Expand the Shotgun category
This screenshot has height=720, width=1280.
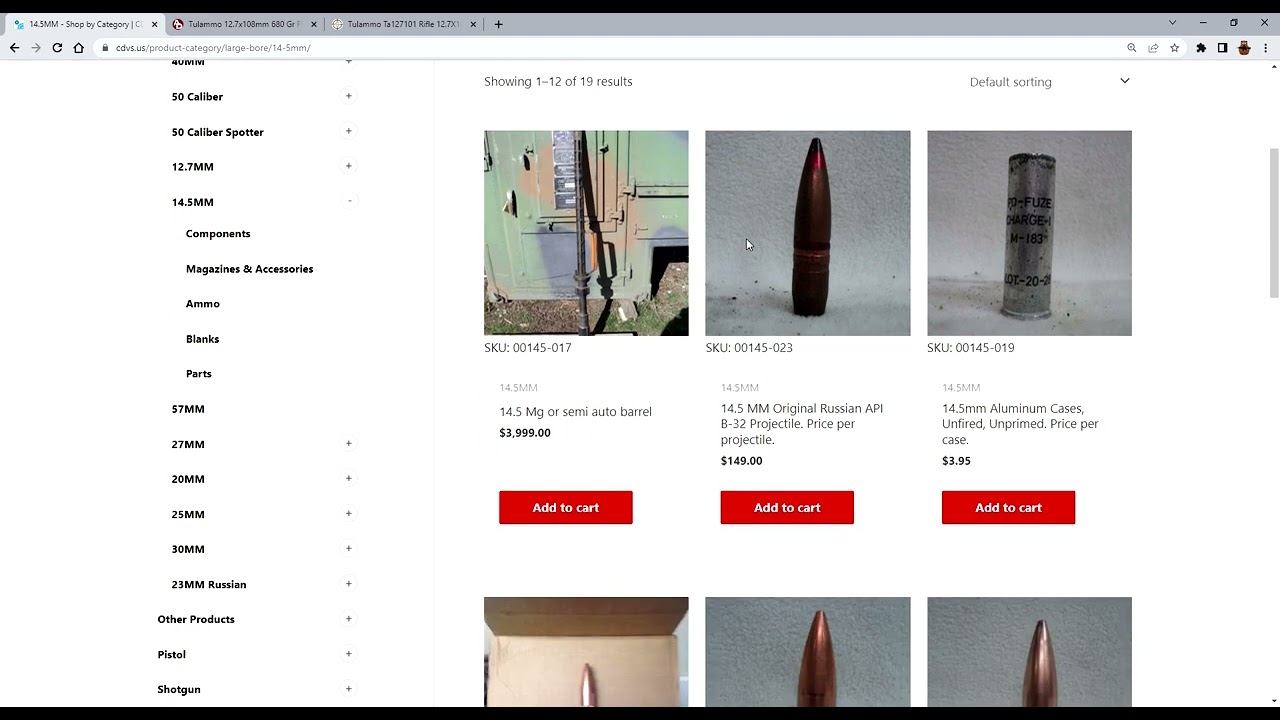[x=349, y=688]
